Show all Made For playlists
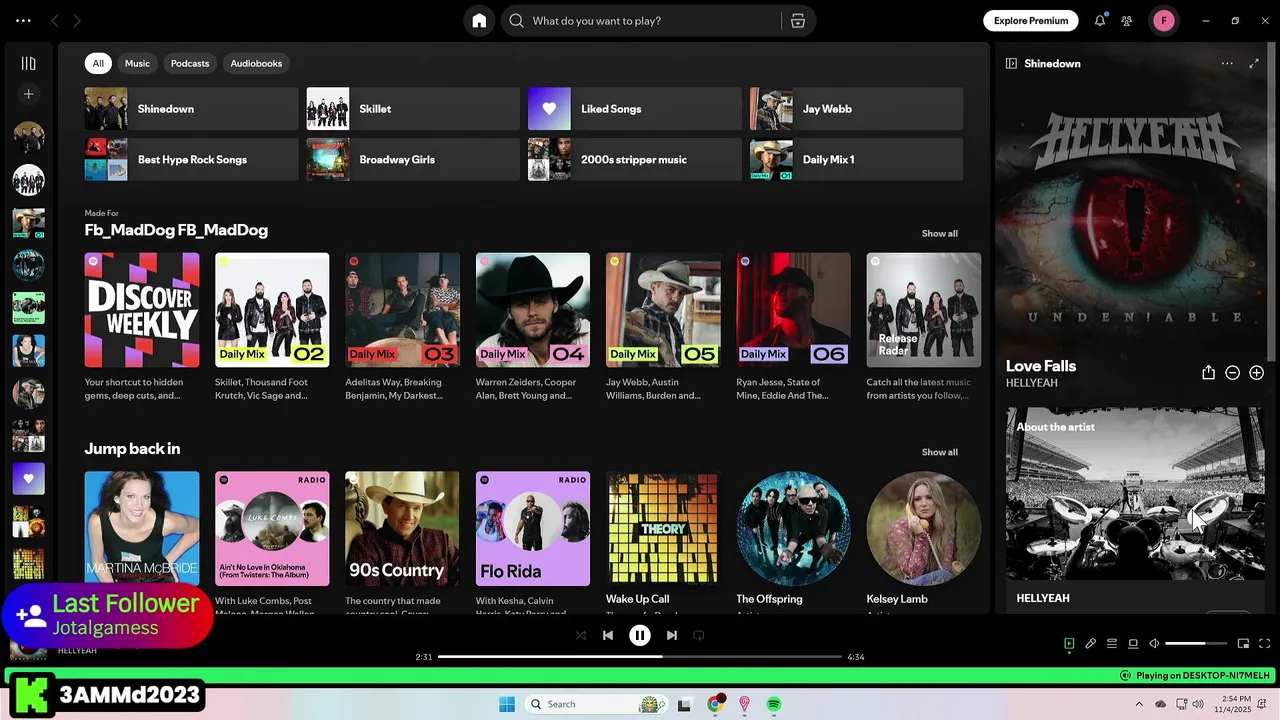The width and height of the screenshot is (1280, 720). pyautogui.click(x=939, y=233)
